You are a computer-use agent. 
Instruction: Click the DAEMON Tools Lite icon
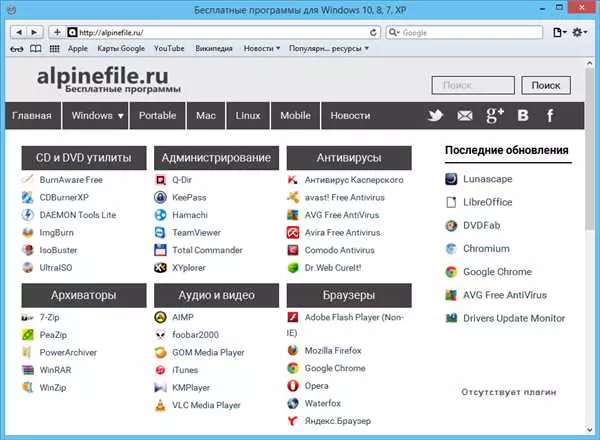(28, 215)
